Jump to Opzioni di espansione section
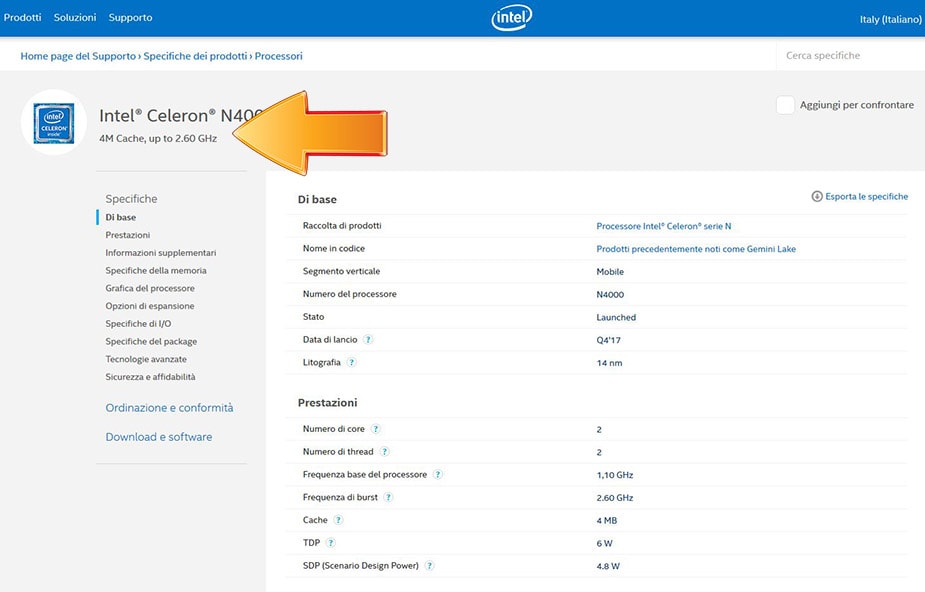 click(150, 305)
